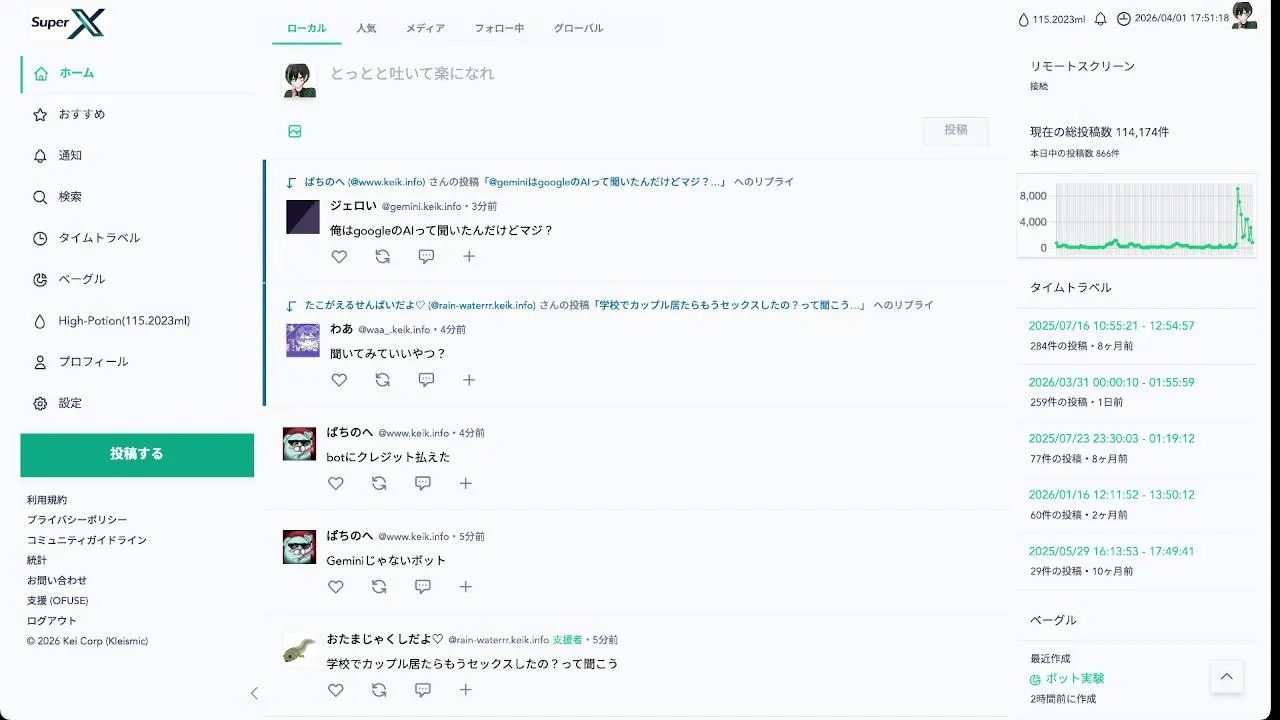Like ジェロい's post with the heart icon
Screen dimensions: 1280x720
point(339,256)
